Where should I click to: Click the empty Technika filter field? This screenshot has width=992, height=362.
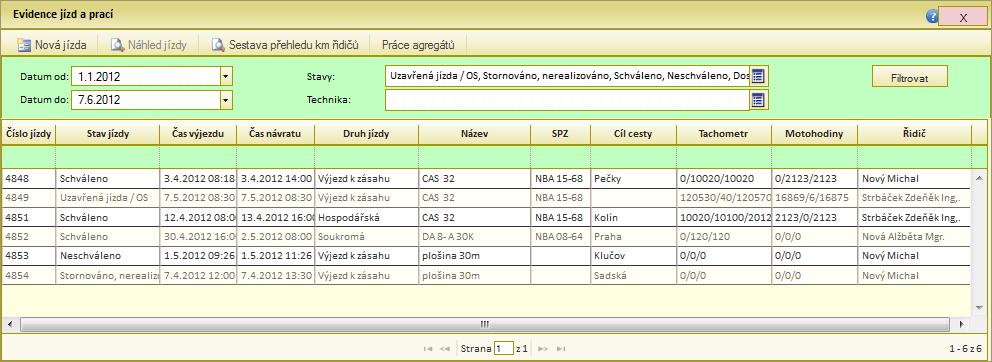tap(567, 100)
